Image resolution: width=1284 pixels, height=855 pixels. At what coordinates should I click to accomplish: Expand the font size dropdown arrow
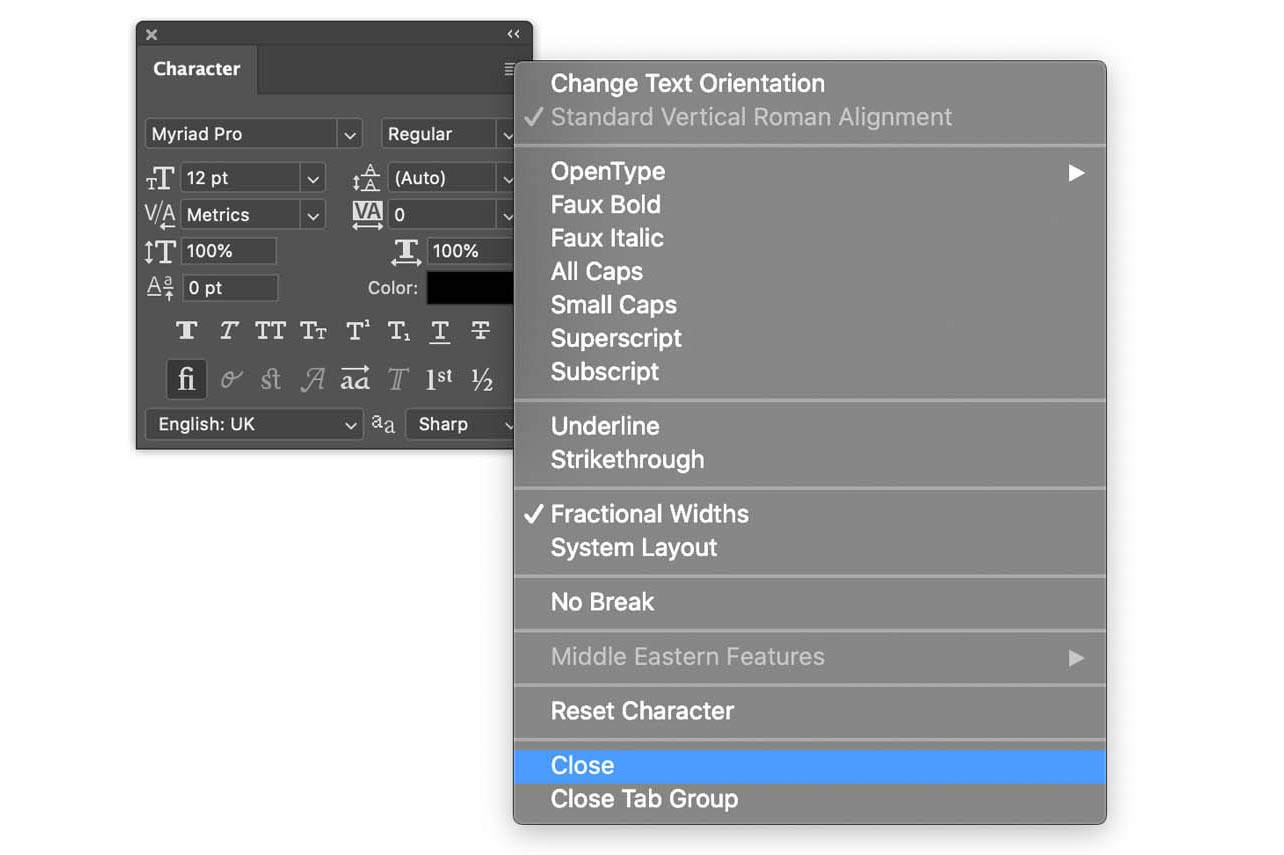point(313,177)
